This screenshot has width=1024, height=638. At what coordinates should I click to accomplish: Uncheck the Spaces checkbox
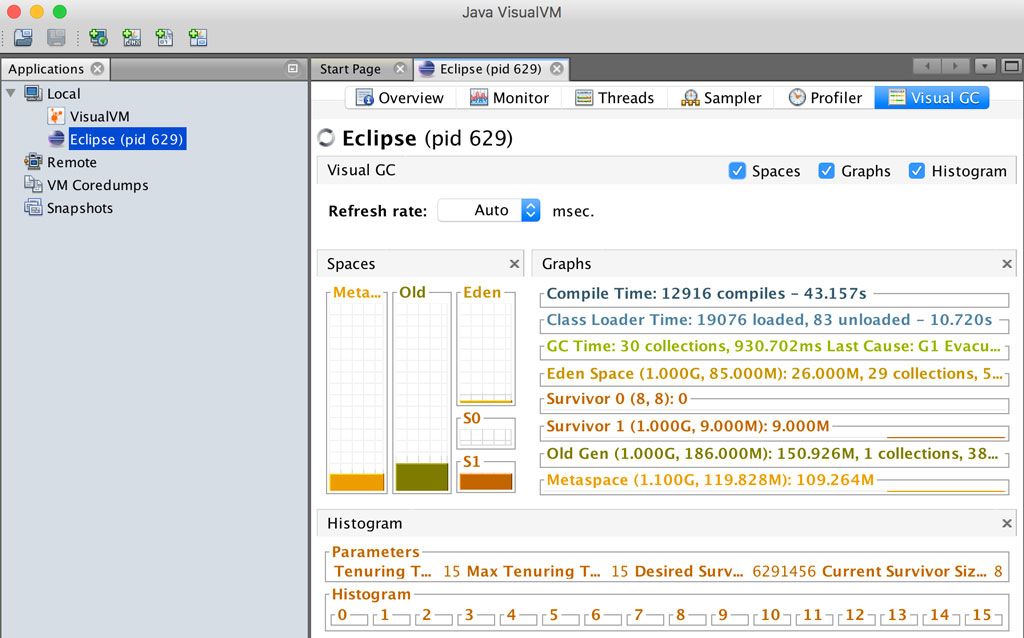coord(737,171)
